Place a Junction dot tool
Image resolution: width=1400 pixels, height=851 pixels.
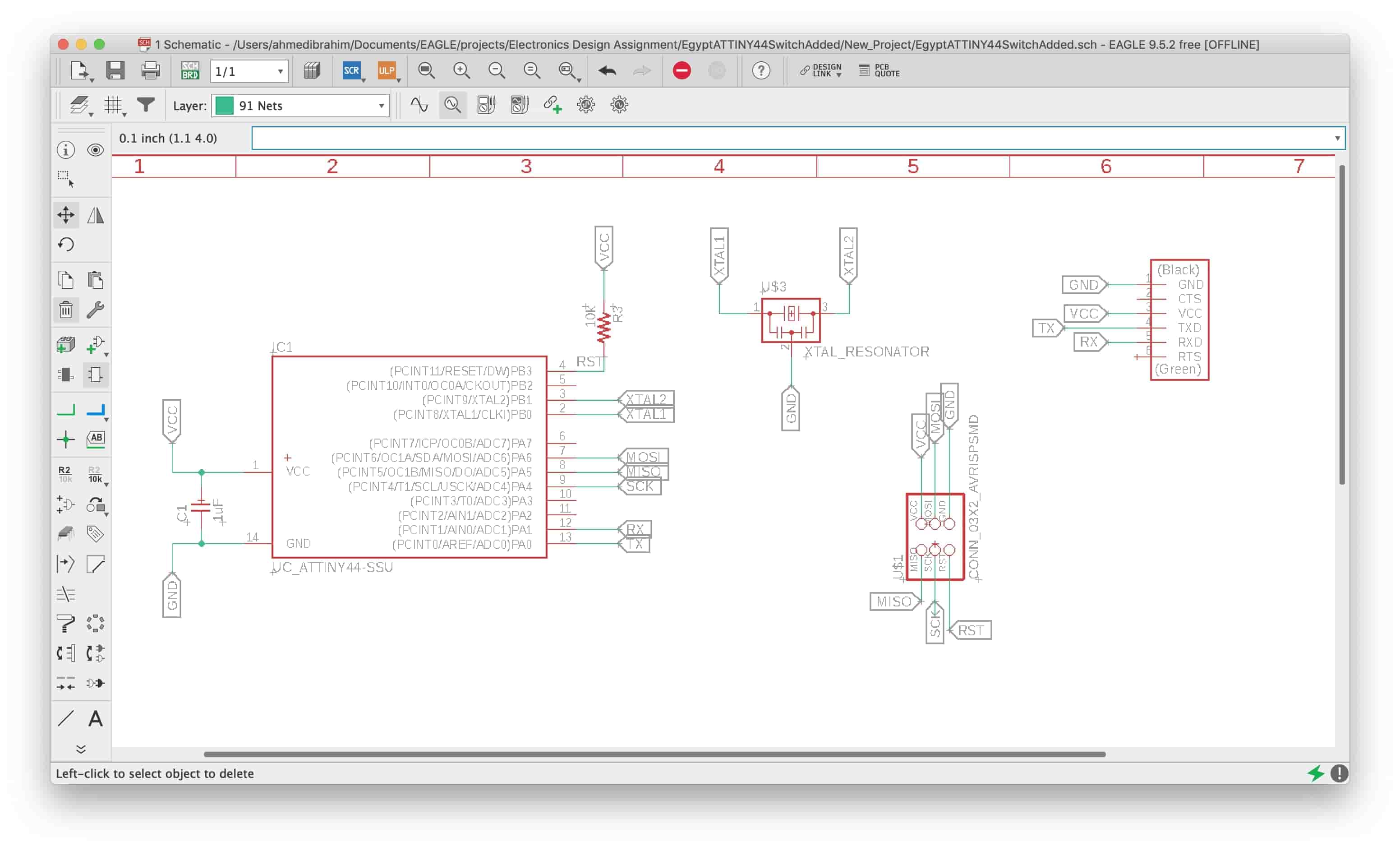tap(66, 439)
